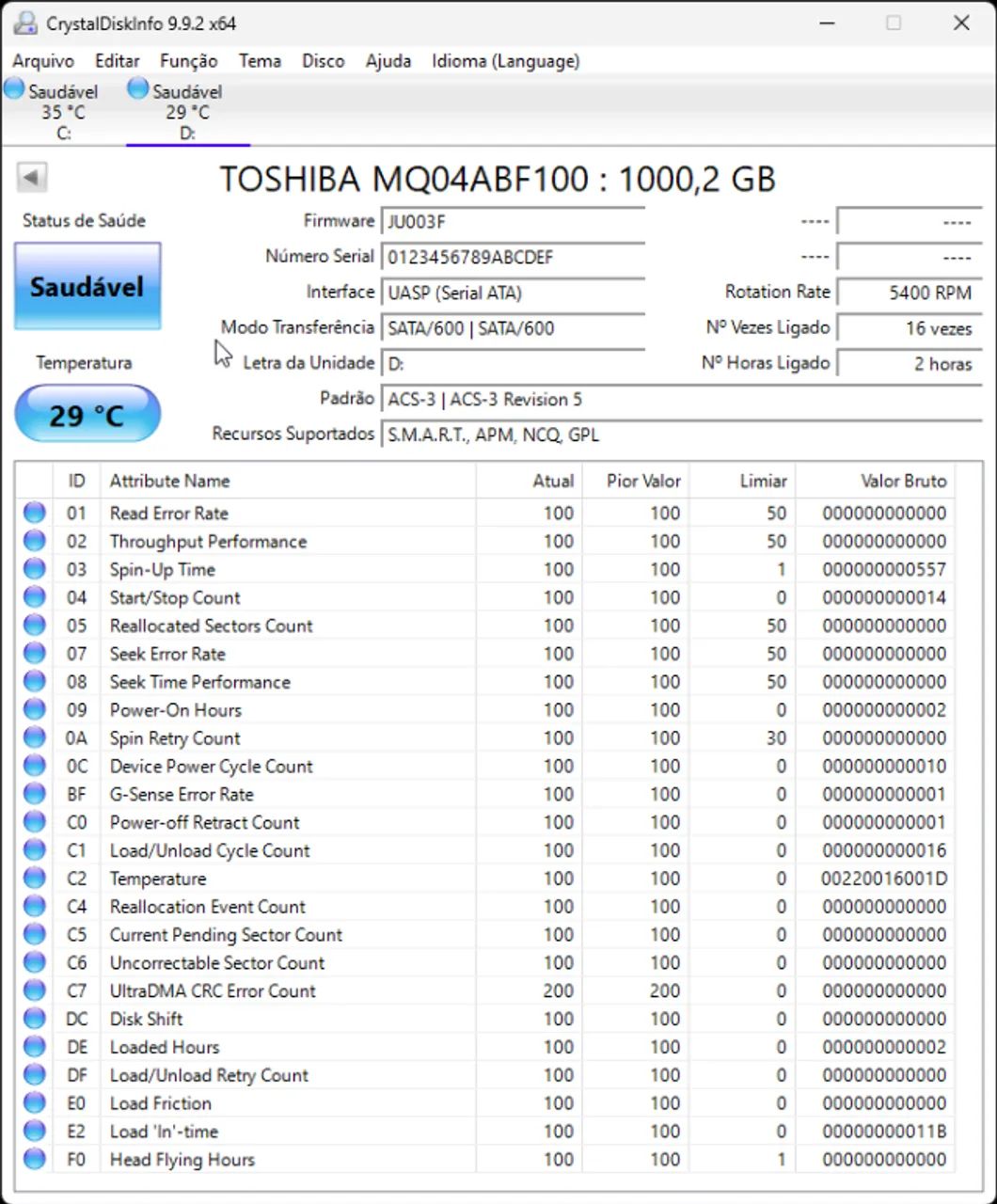Image resolution: width=997 pixels, height=1204 pixels.
Task: Select the D: disk tab
Action: (x=188, y=111)
